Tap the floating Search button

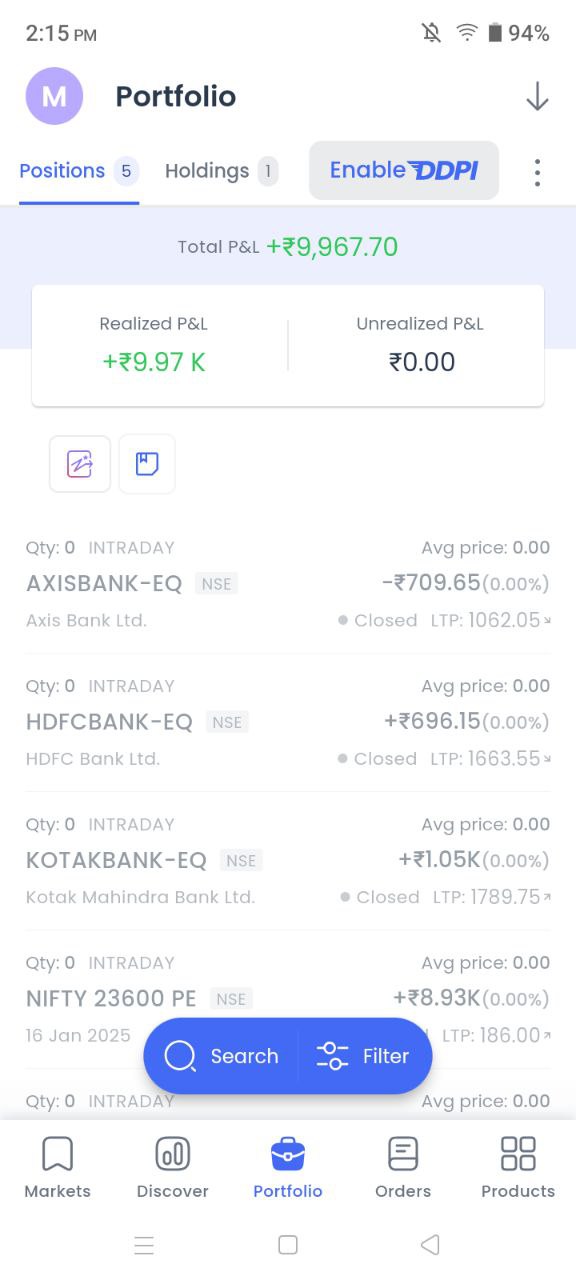222,1056
